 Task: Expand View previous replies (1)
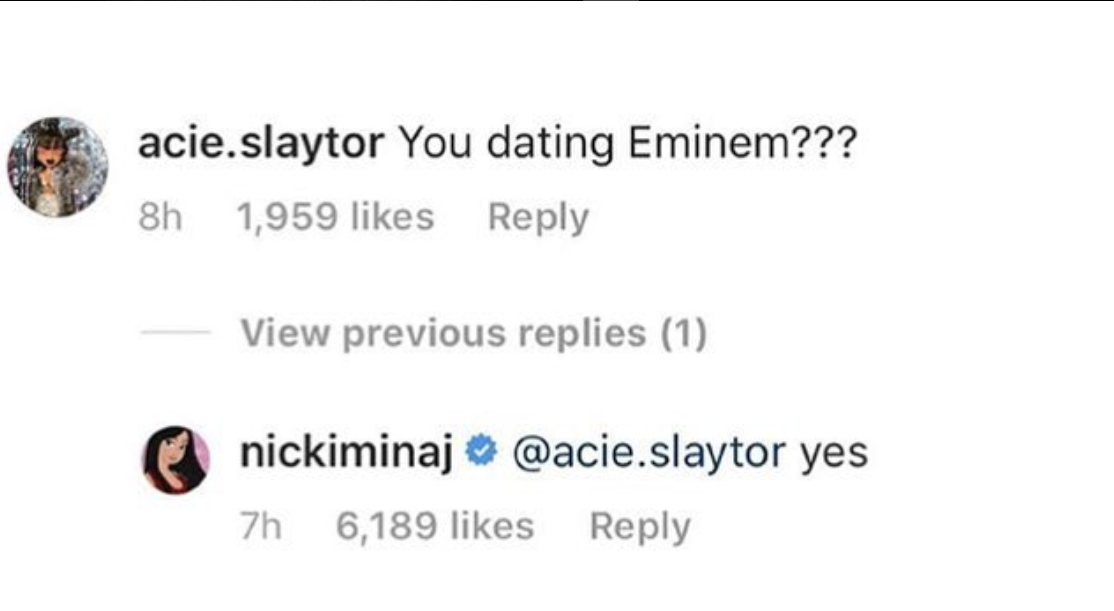(473, 333)
